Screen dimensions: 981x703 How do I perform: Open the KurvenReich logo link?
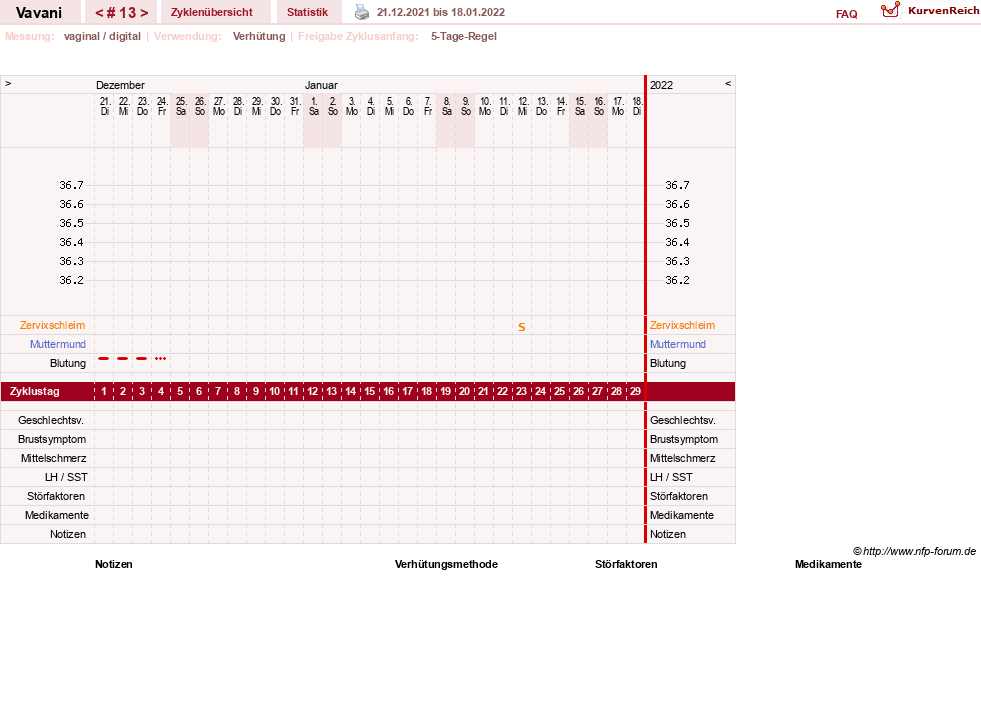930,11
